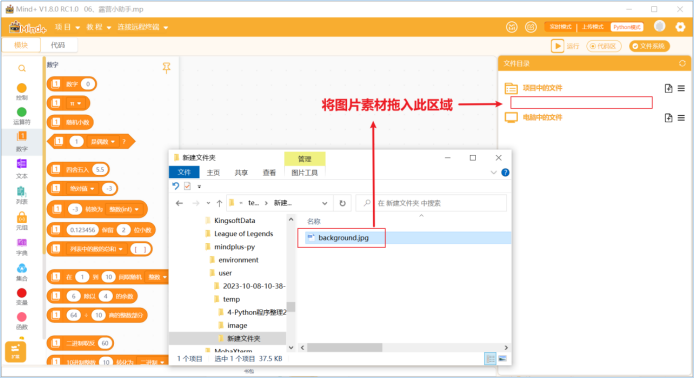Open Explorer help question-mark icon
695x379 pixels.
point(505,172)
